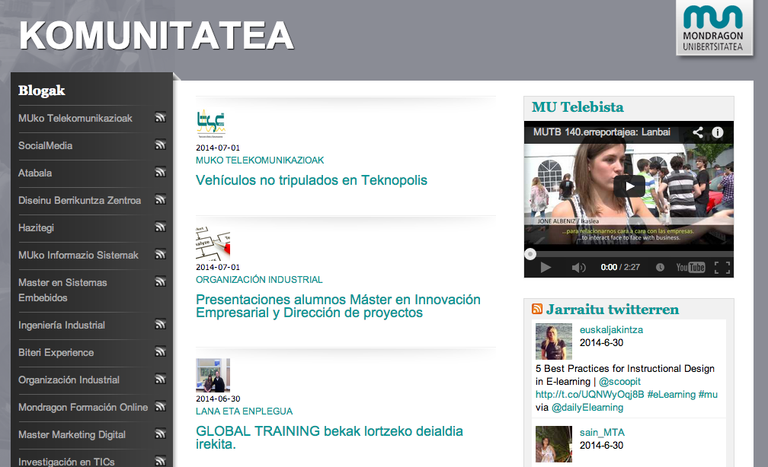Click RSS icon beside Organización Industrial
This screenshot has width=768, height=467.
click(x=160, y=380)
